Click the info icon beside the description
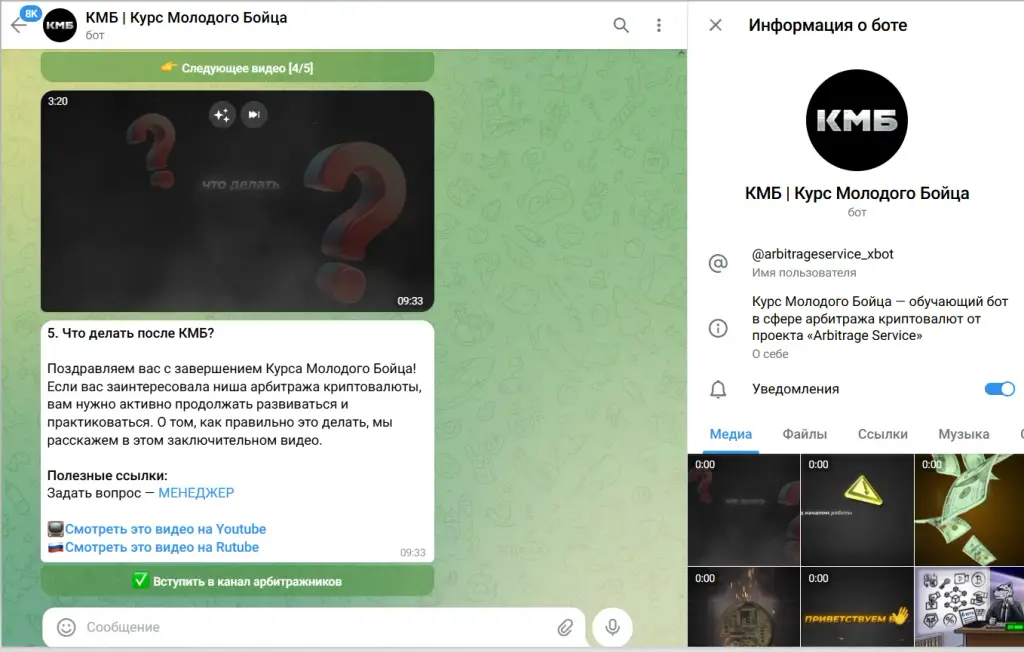 (x=718, y=328)
